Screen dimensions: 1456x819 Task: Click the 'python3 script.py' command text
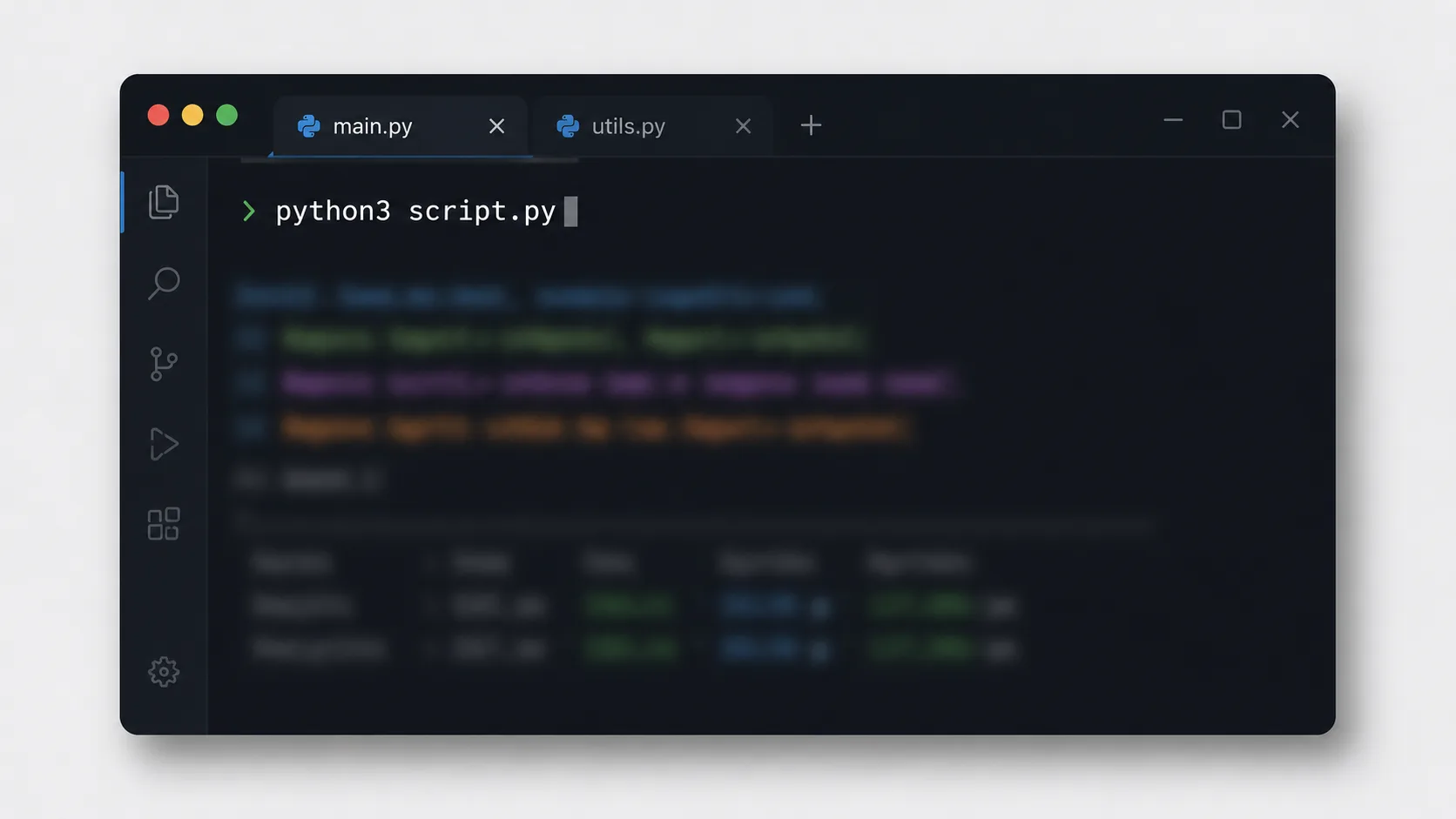point(415,211)
